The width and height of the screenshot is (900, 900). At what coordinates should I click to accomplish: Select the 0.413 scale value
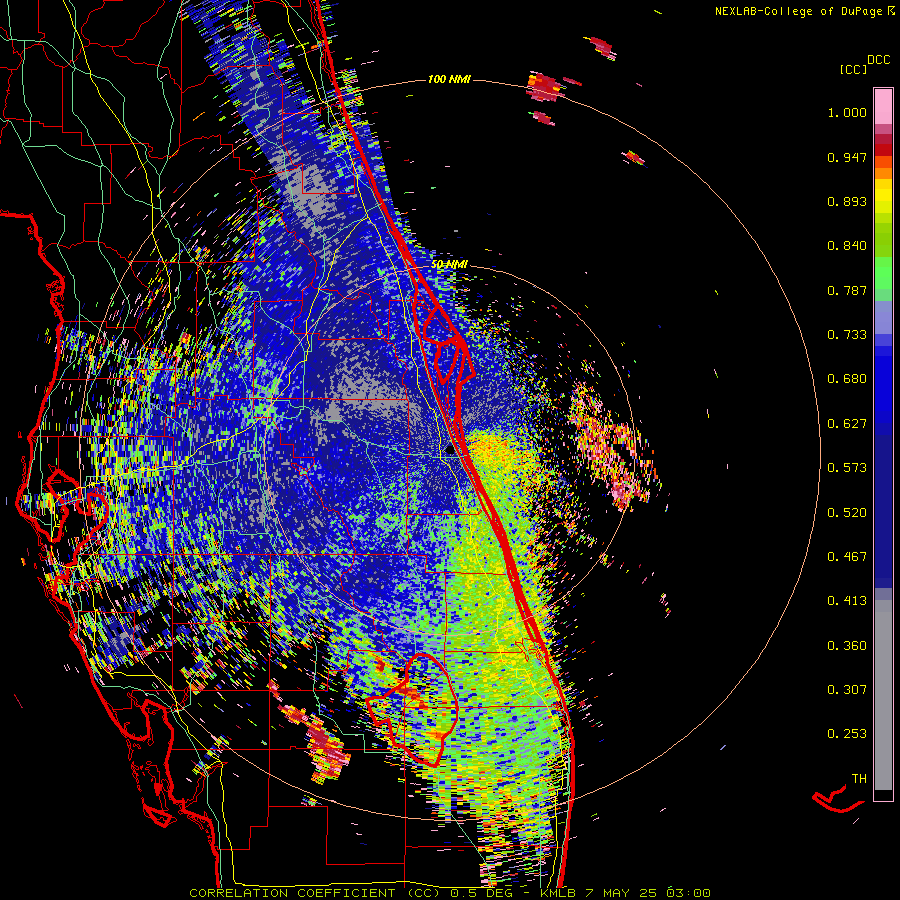pyautogui.click(x=847, y=601)
